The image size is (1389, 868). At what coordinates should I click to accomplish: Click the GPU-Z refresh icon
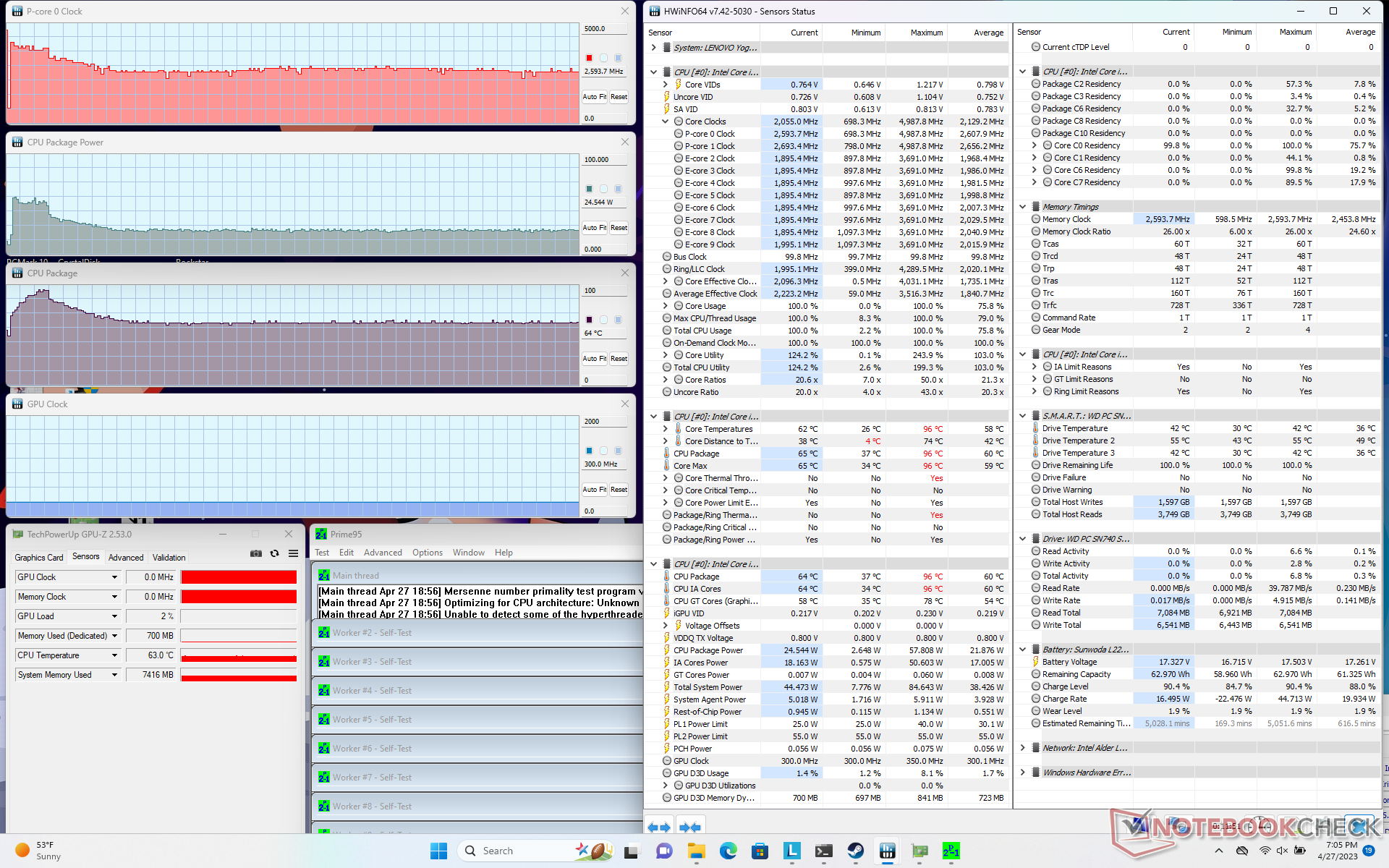274,553
